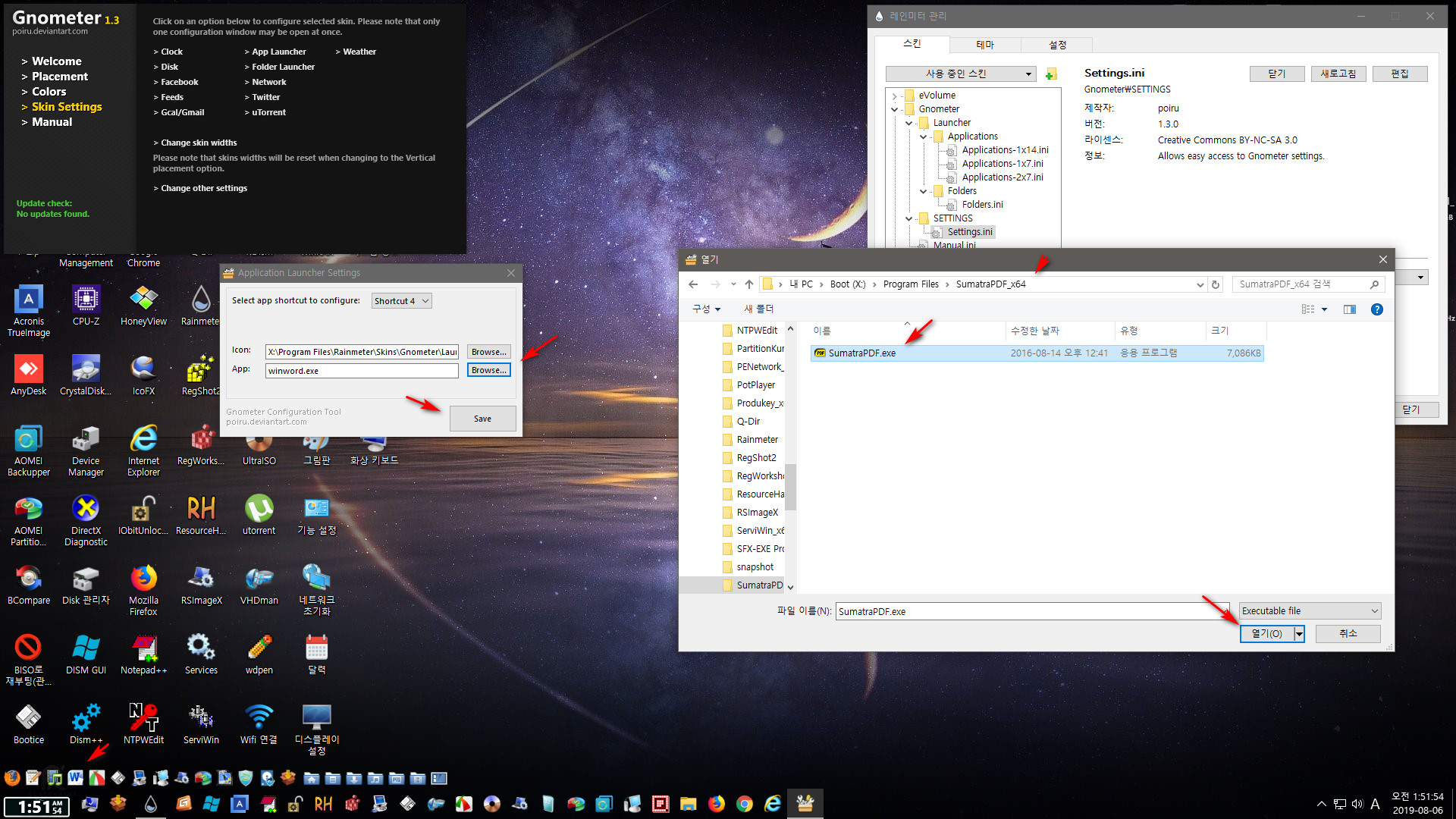Switch to the 설정 tab
This screenshot has height=819, width=1456.
pos(1058,45)
